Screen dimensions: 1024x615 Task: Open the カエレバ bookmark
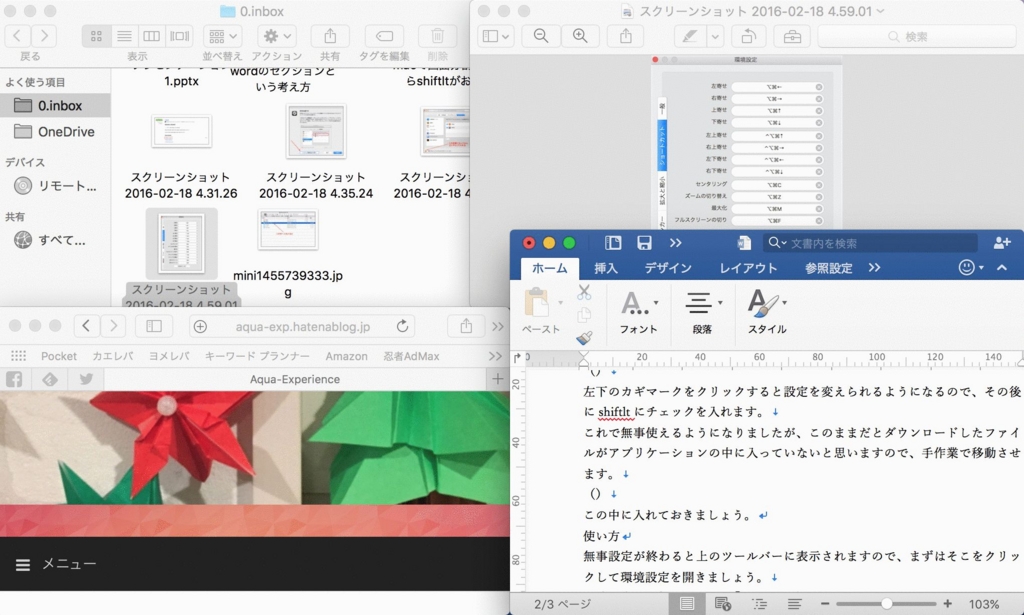pyautogui.click(x=112, y=356)
